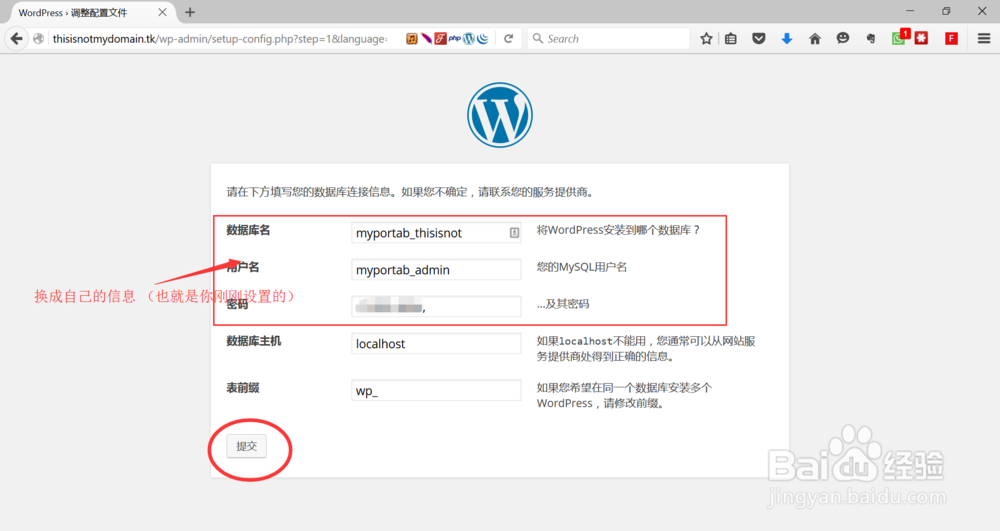1000x531 pixels.
Task: Click the 数据库名 label
Action: coord(248,230)
